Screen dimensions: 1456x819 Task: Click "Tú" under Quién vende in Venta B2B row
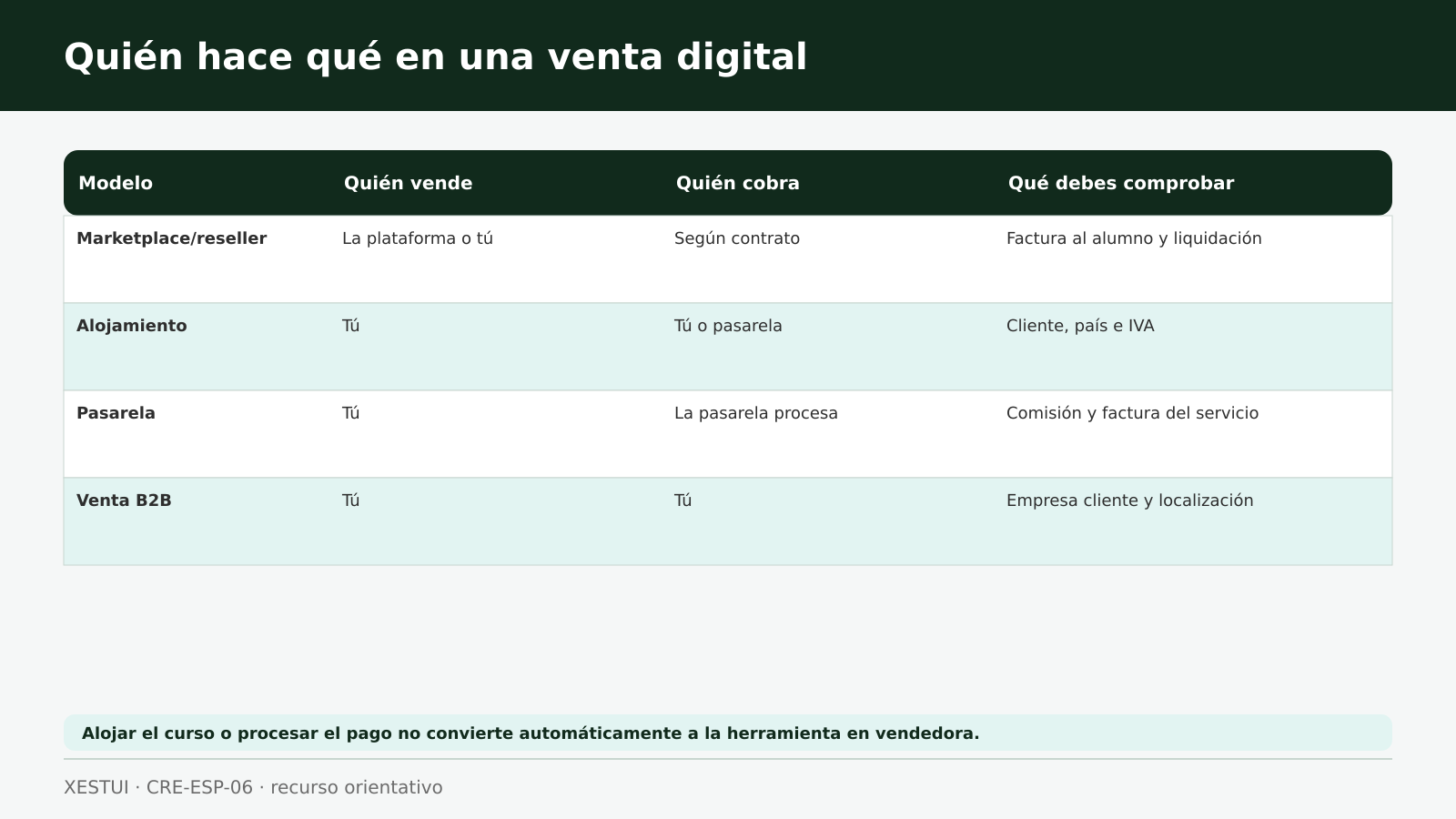pyautogui.click(x=351, y=500)
